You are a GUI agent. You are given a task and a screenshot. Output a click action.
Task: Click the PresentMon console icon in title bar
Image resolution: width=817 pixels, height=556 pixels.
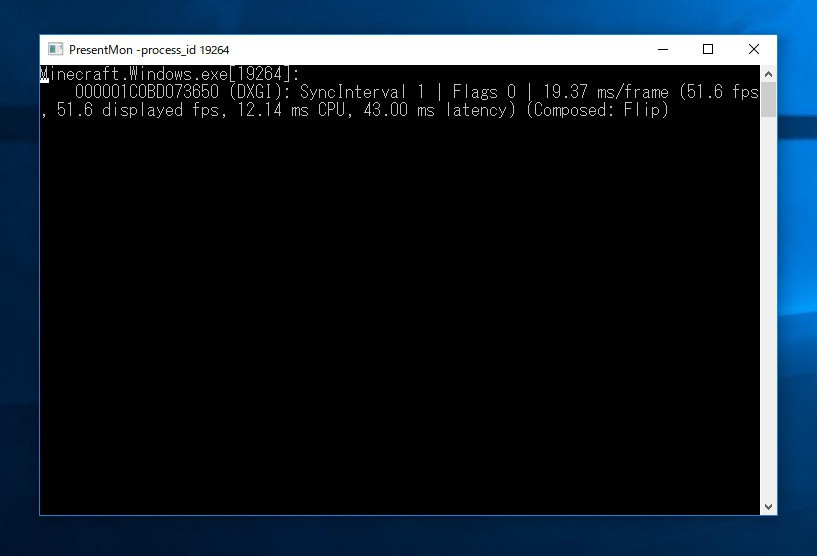click(x=55, y=50)
